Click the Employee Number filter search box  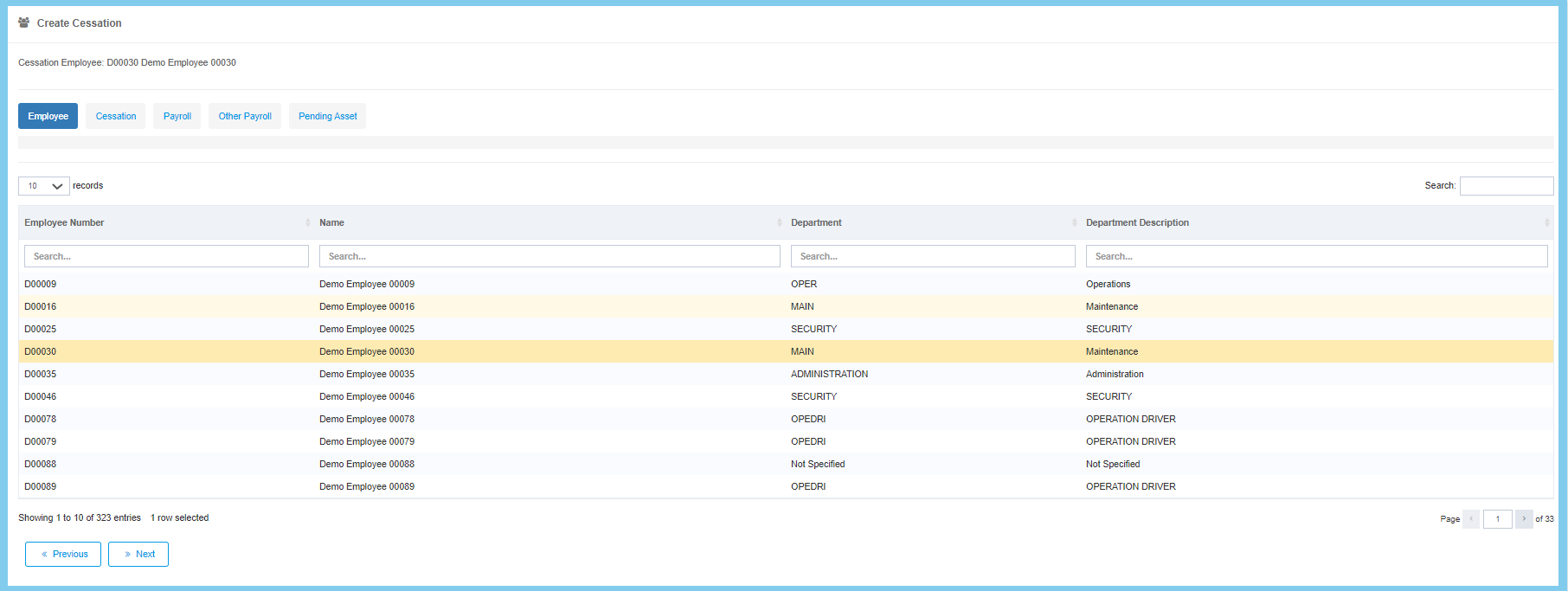click(166, 256)
